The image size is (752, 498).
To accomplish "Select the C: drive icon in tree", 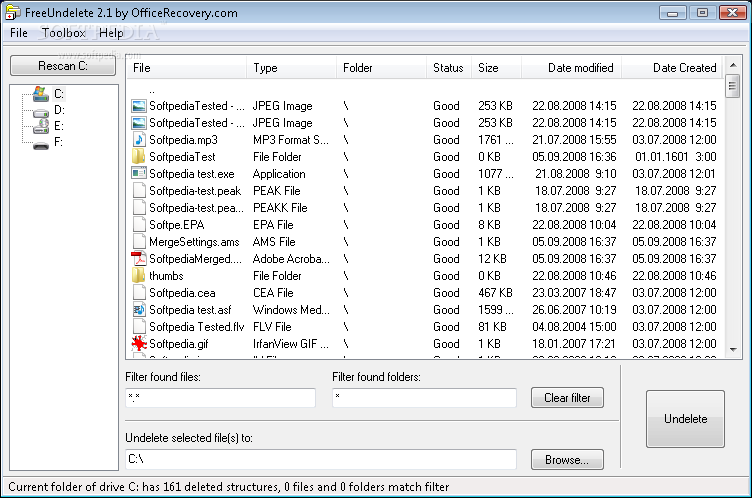I will 40,94.
